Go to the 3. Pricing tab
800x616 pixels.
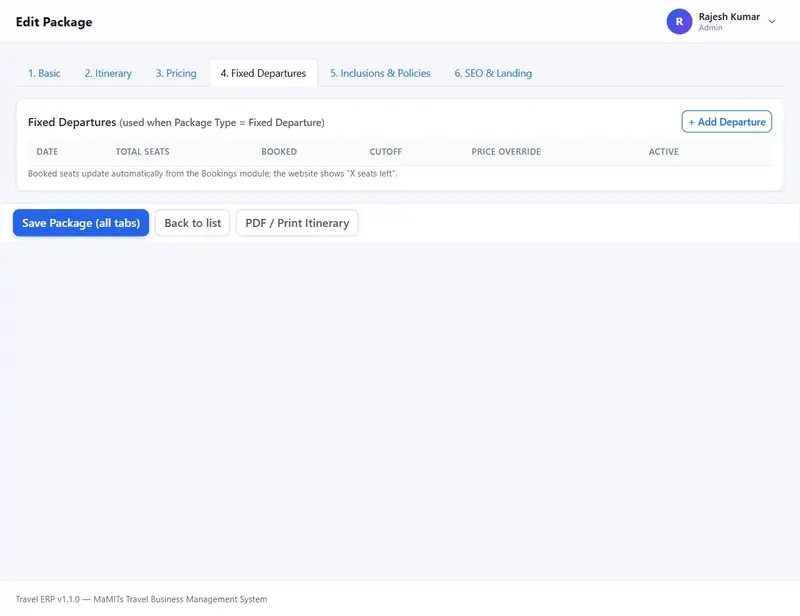click(176, 73)
